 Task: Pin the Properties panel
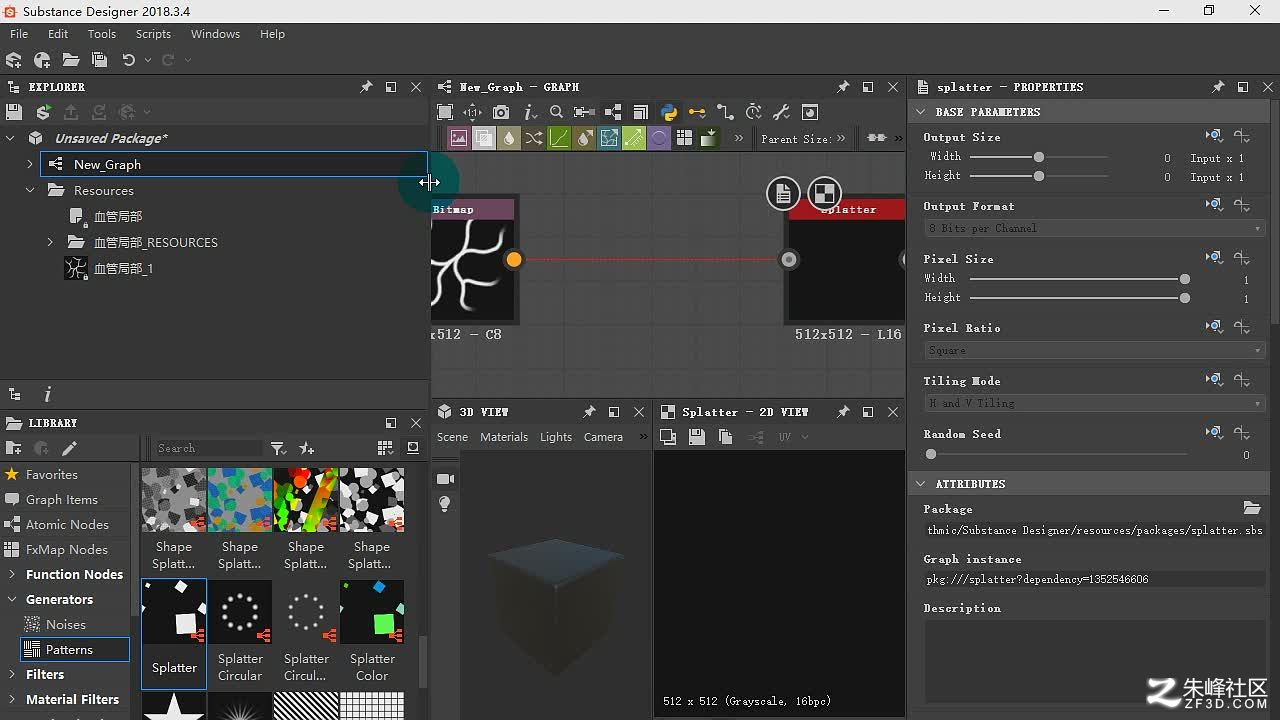tap(1218, 87)
